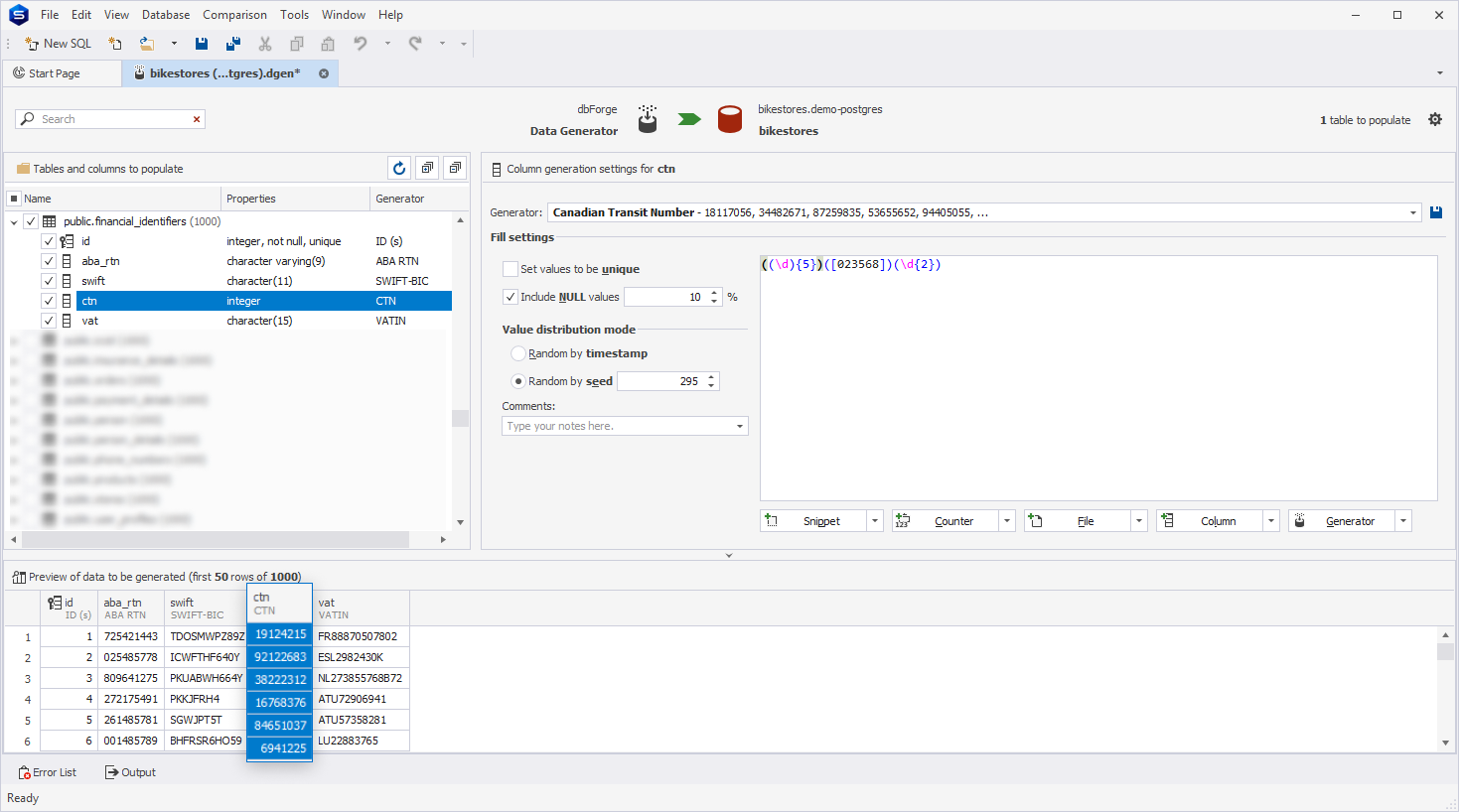Viewport: 1459px width, 812px height.
Task: Open the File menu
Action: point(50,15)
